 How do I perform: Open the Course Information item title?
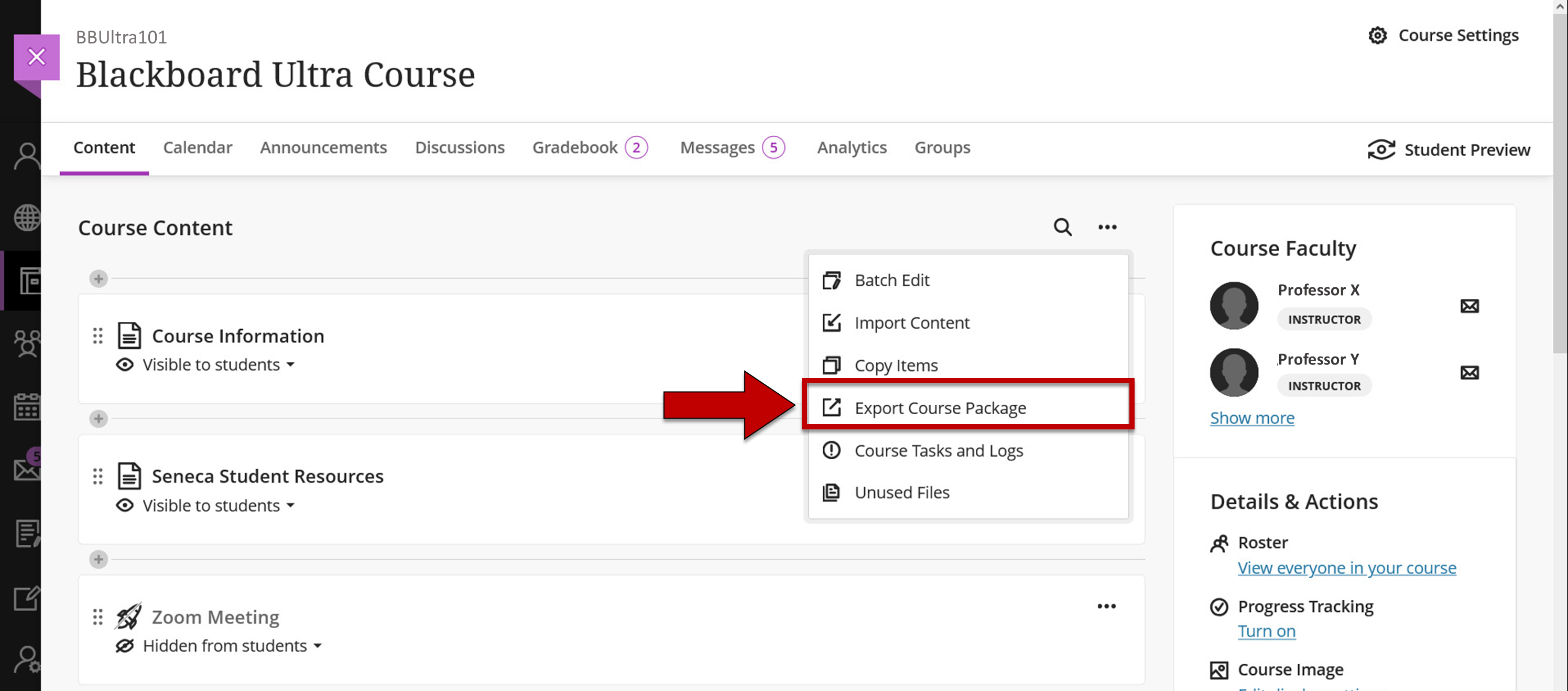point(237,336)
